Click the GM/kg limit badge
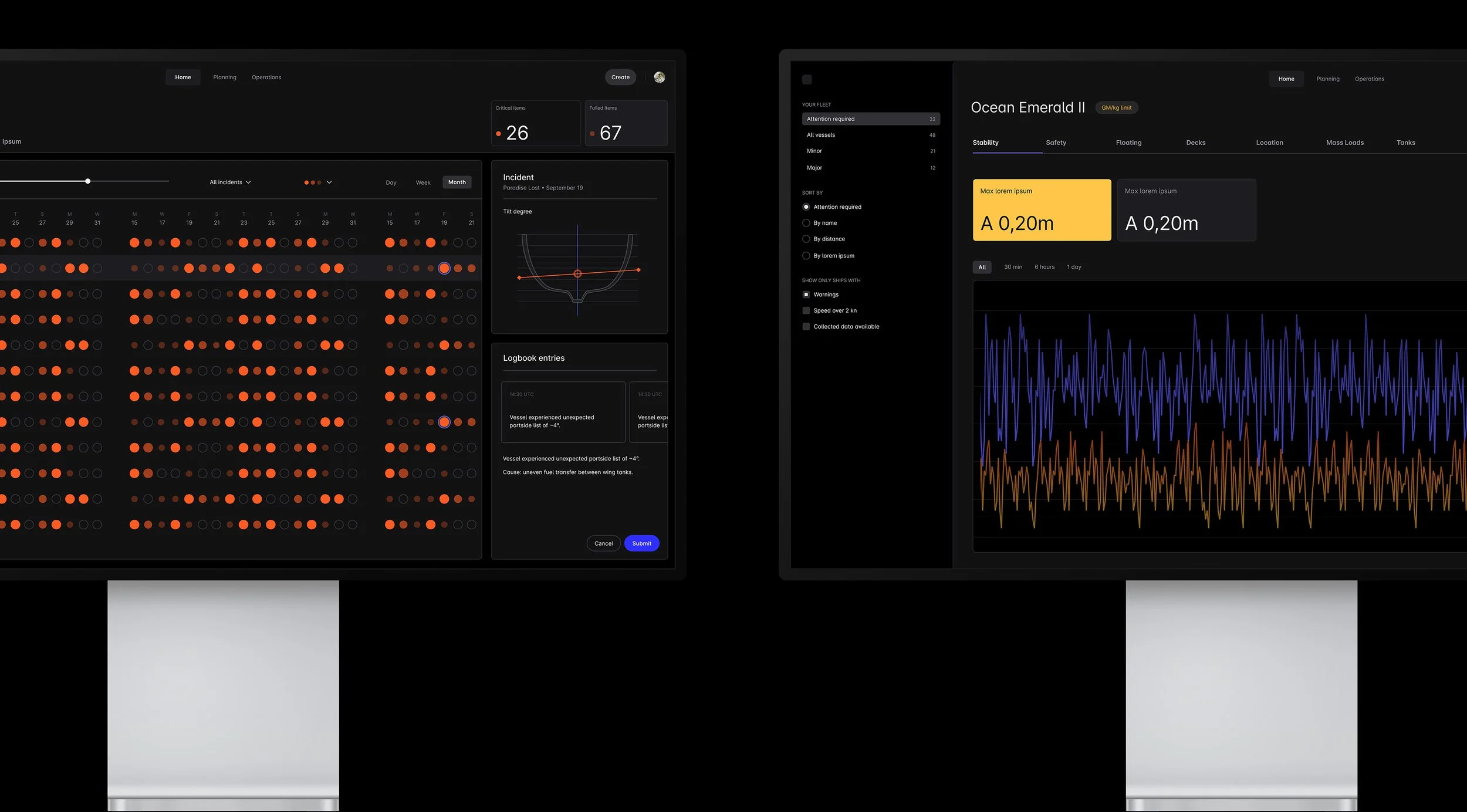Image resolution: width=1467 pixels, height=812 pixels. click(x=1116, y=108)
